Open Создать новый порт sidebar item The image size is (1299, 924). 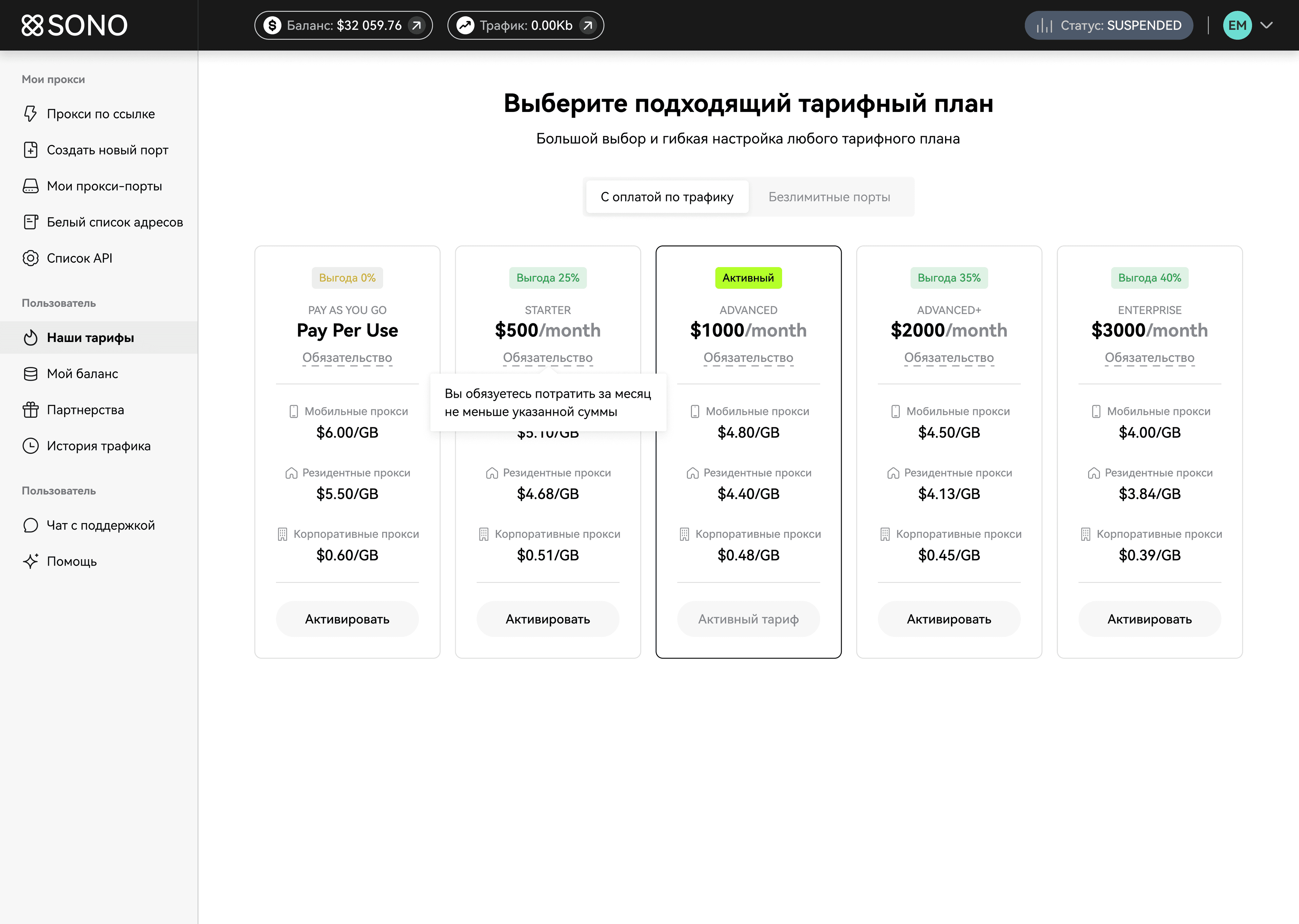pyautogui.click(x=107, y=150)
